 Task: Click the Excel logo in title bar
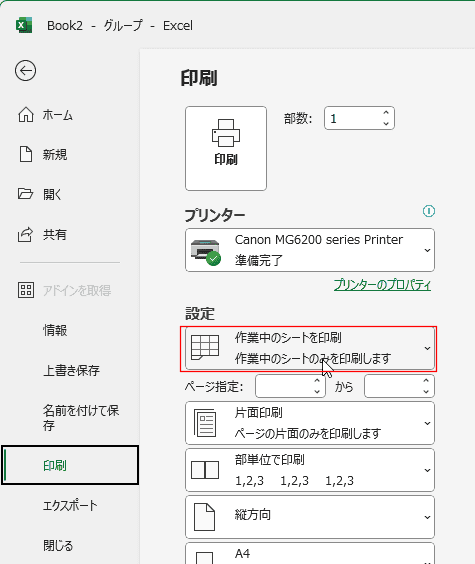[24, 26]
